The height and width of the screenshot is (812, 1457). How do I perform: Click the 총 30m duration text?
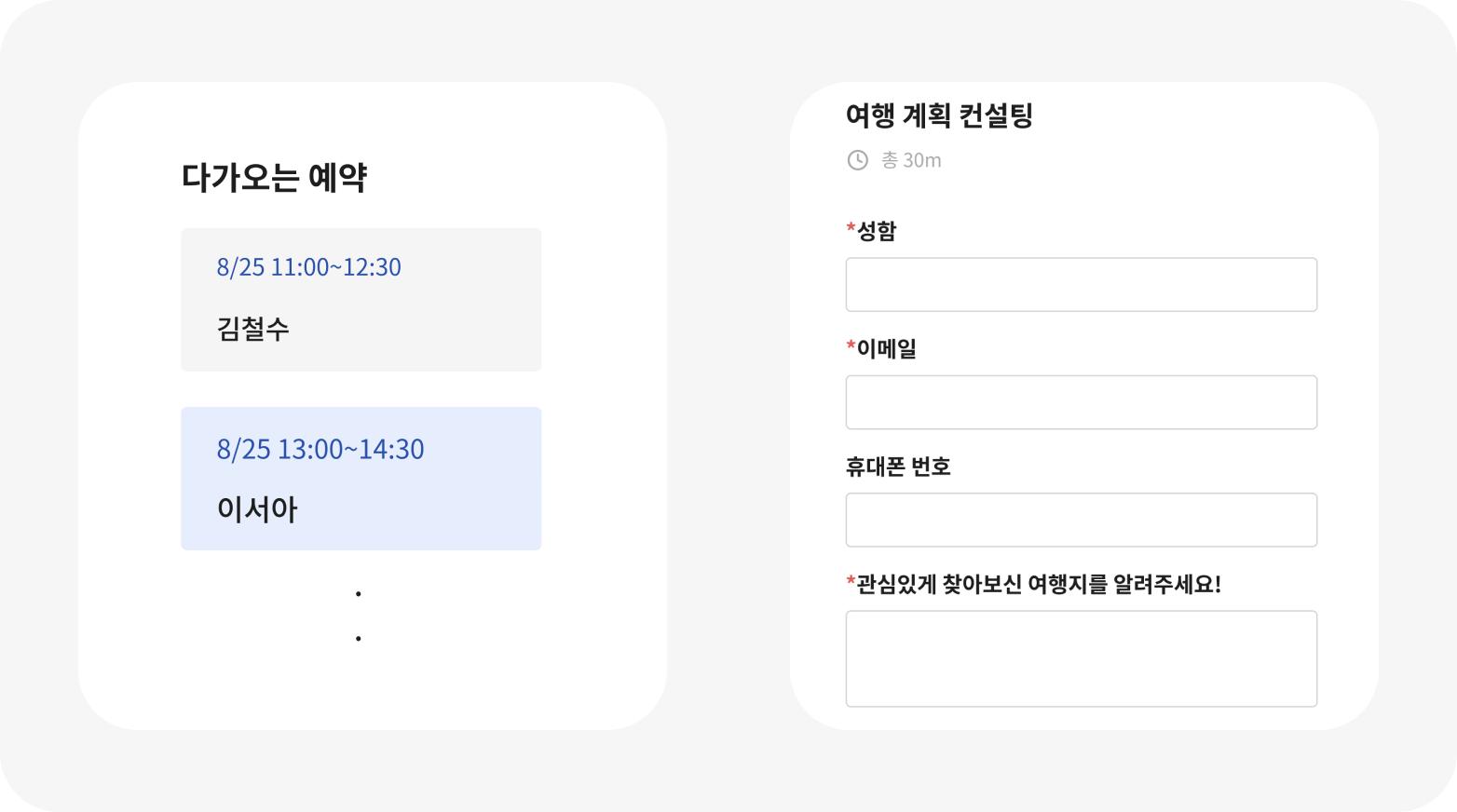pos(911,160)
